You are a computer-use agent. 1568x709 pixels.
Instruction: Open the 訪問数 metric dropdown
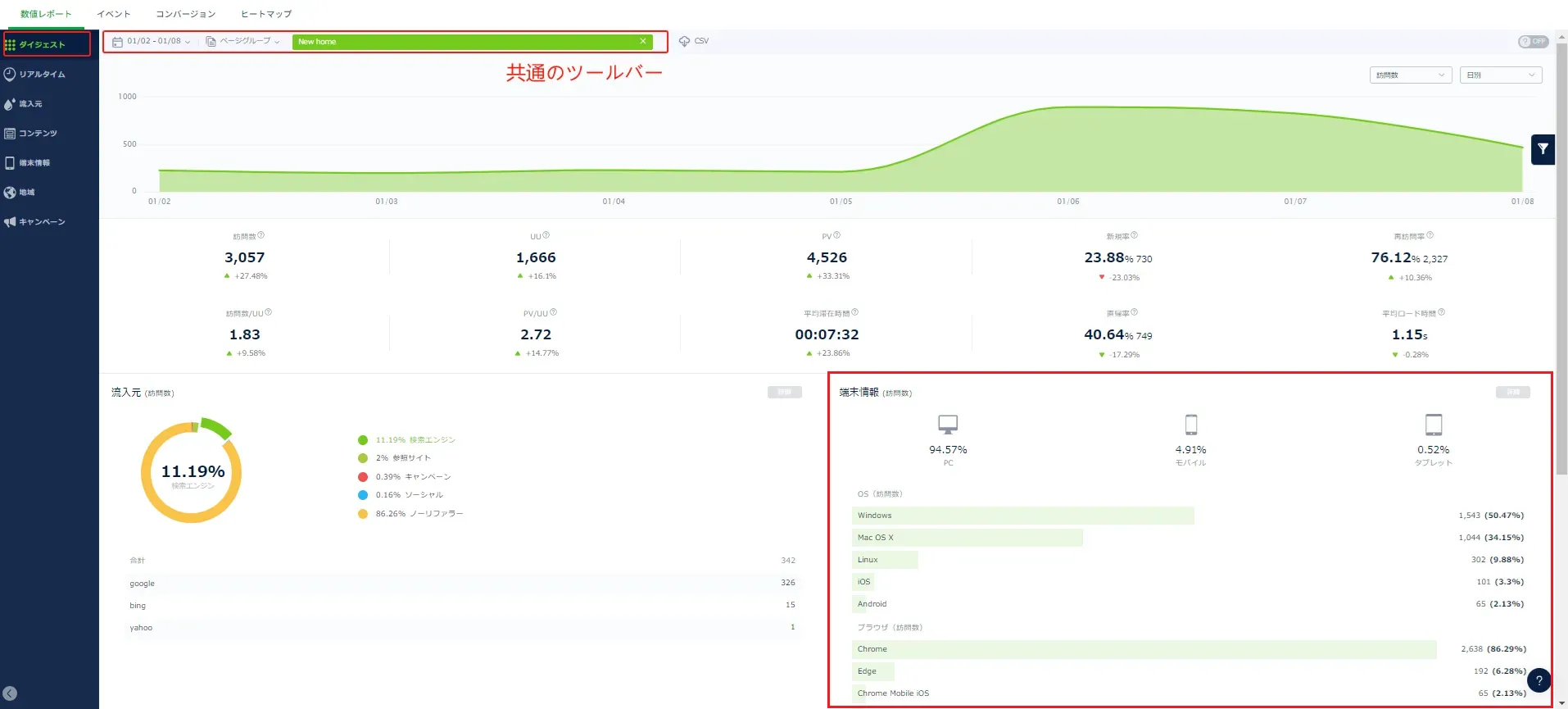pyautogui.click(x=1410, y=75)
